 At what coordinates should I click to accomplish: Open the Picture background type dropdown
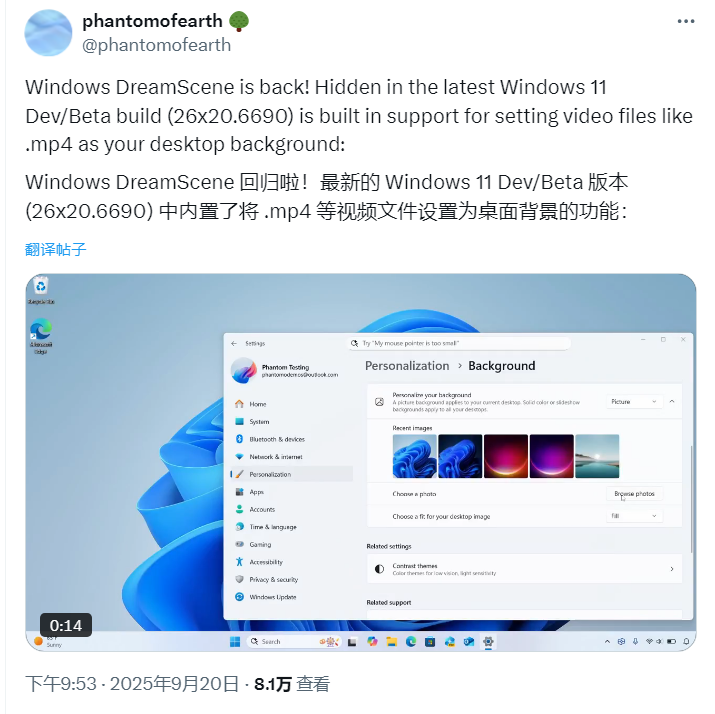[x=634, y=402]
